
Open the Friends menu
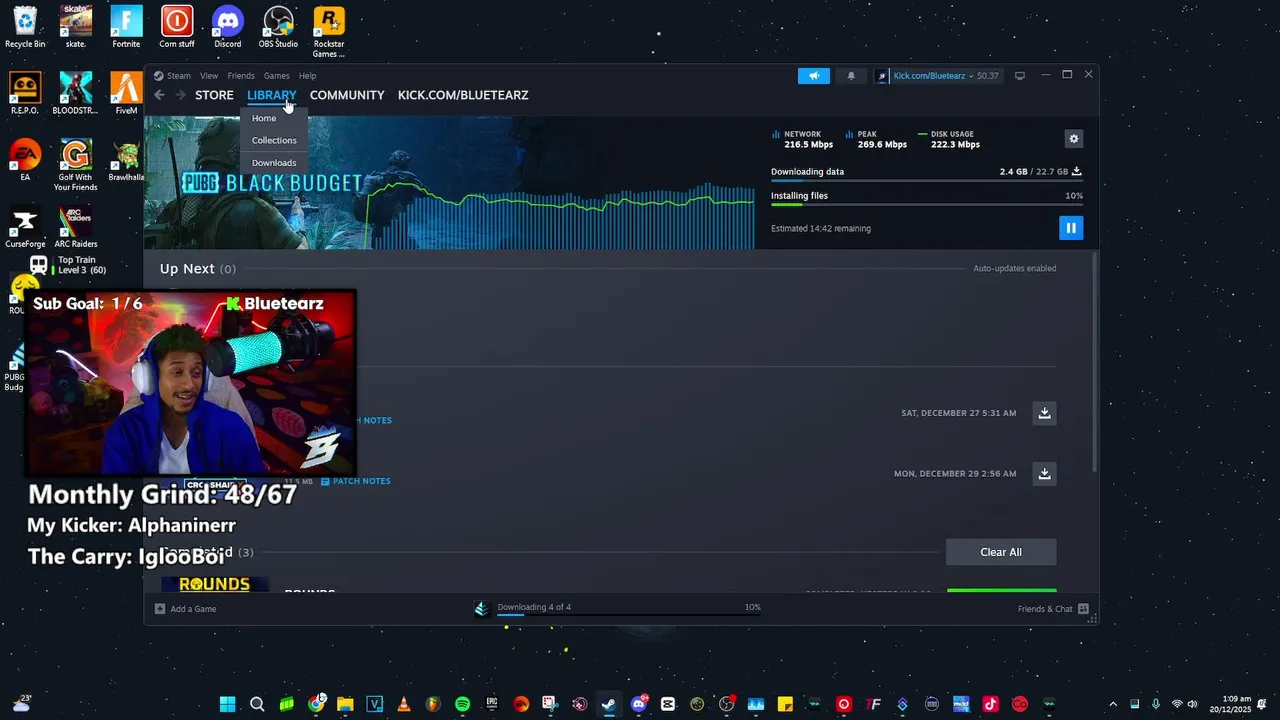241,76
